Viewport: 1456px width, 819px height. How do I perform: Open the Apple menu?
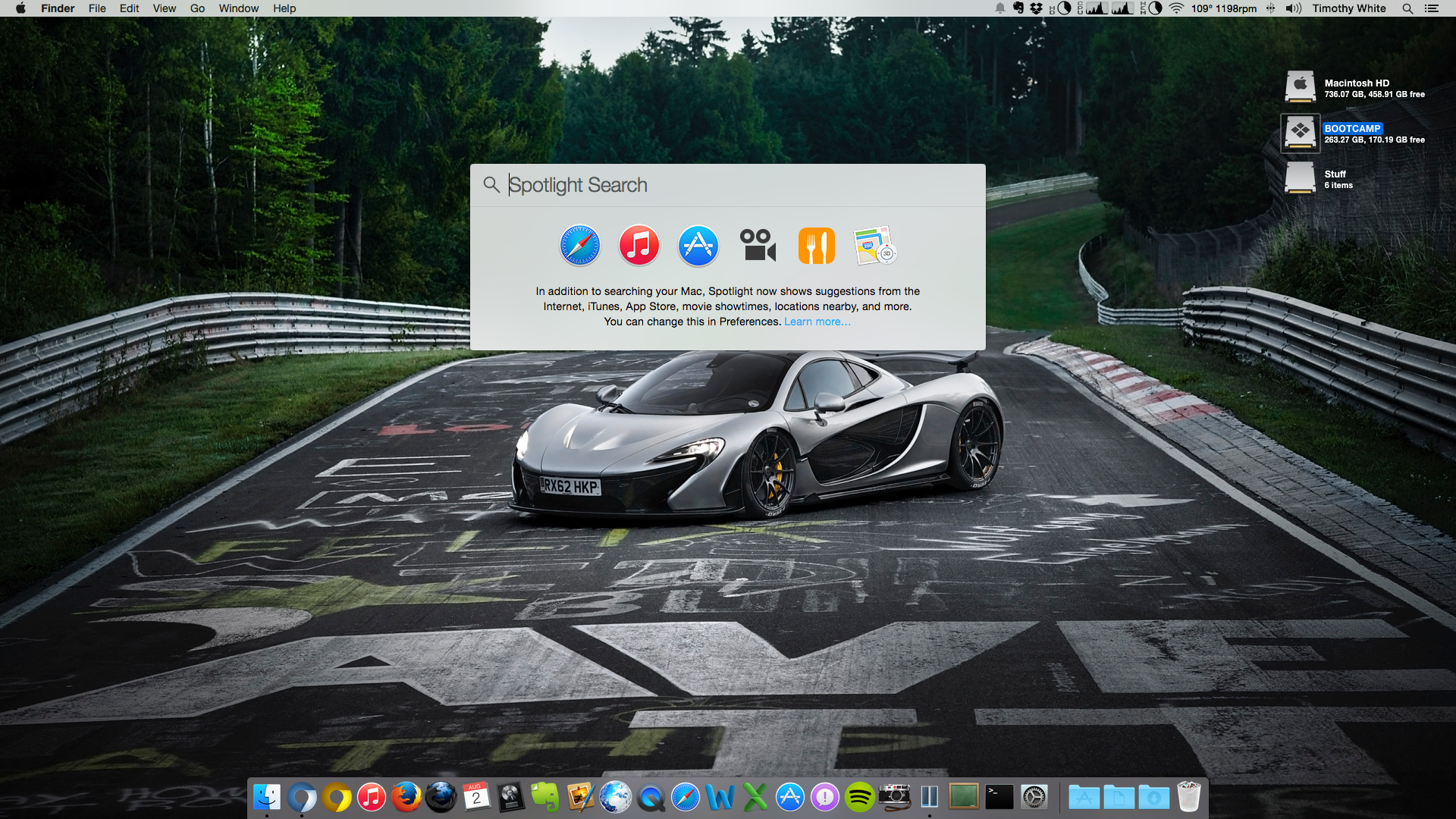pos(20,8)
